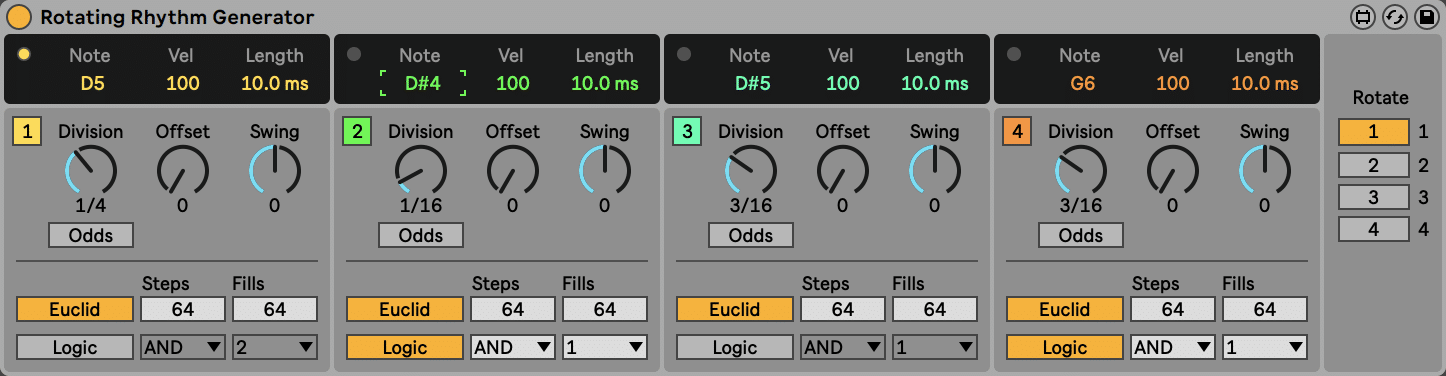Select Rotate option 3
The width and height of the screenshot is (1446, 376).
click(1374, 197)
